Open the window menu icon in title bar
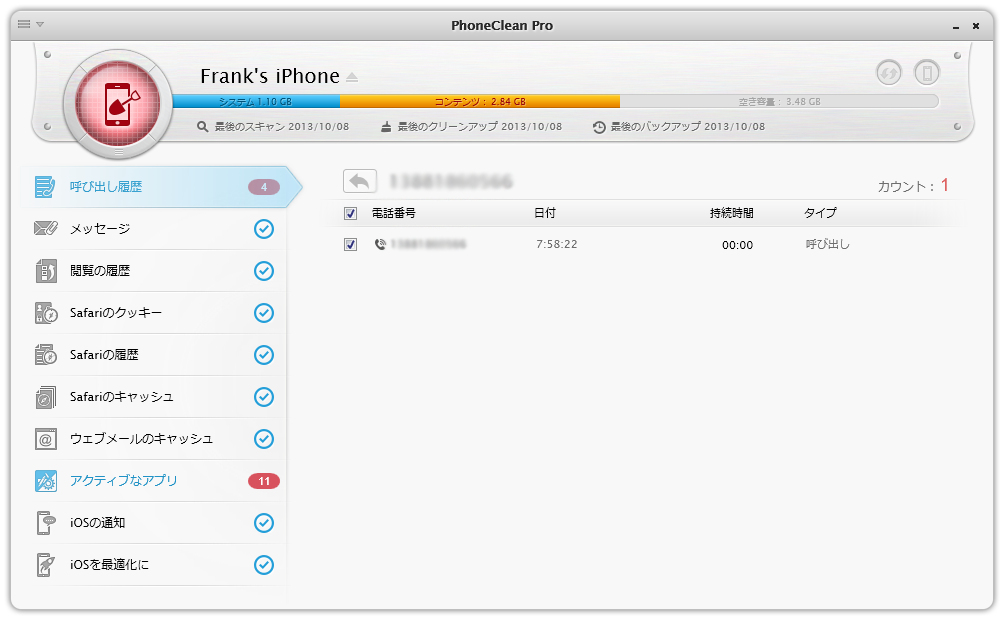The height and width of the screenshot is (620, 1004). 24,24
